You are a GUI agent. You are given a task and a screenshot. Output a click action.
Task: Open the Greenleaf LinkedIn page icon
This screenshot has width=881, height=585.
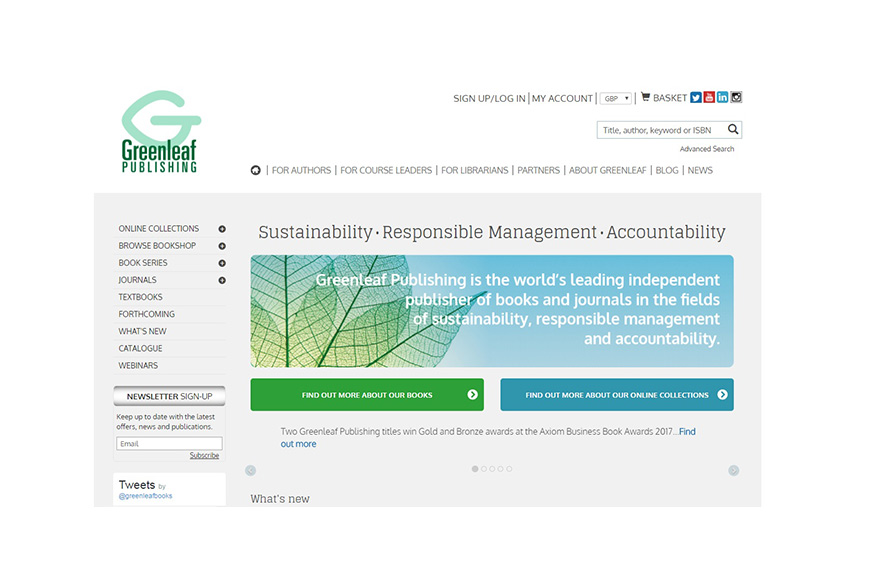723,97
